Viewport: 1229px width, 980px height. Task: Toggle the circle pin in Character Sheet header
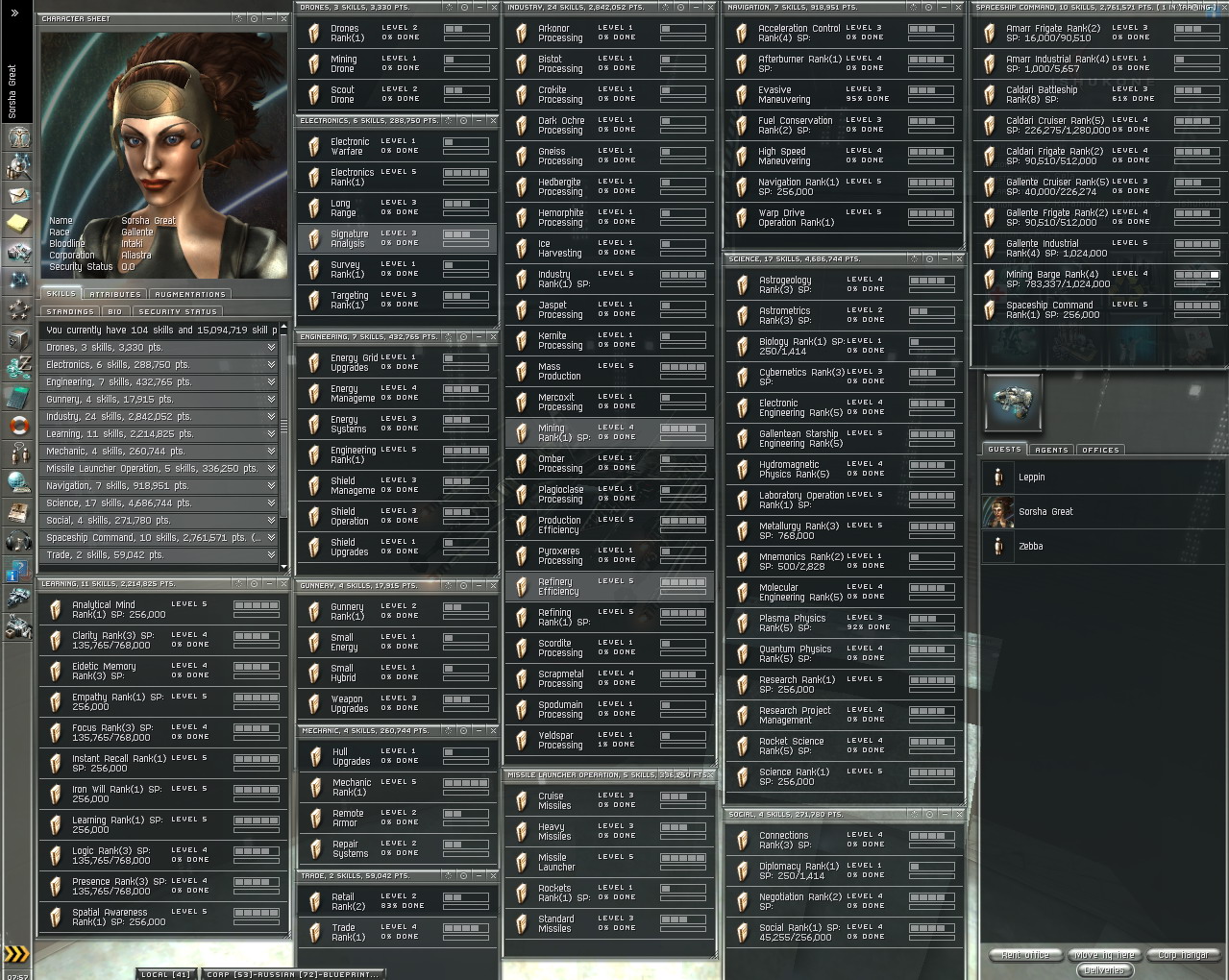[254, 18]
